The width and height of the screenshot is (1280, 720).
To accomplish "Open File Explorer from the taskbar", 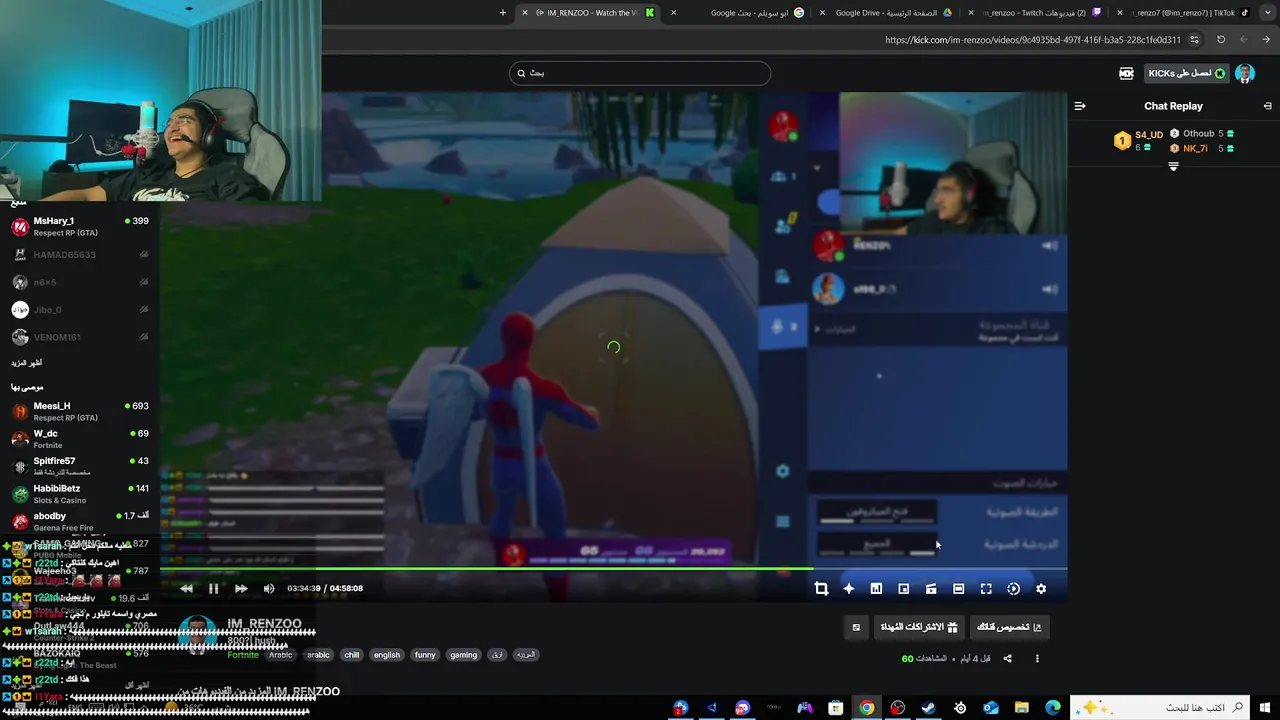I will coord(1021,708).
